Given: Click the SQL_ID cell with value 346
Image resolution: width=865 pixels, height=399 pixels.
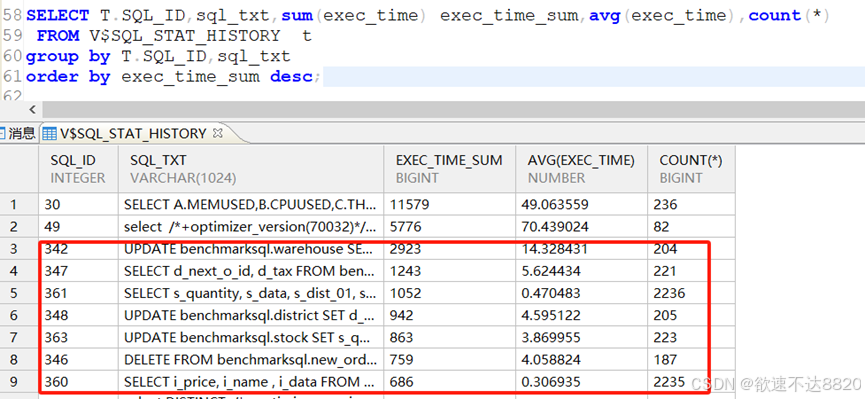Looking at the screenshot, I should tap(78, 359).
